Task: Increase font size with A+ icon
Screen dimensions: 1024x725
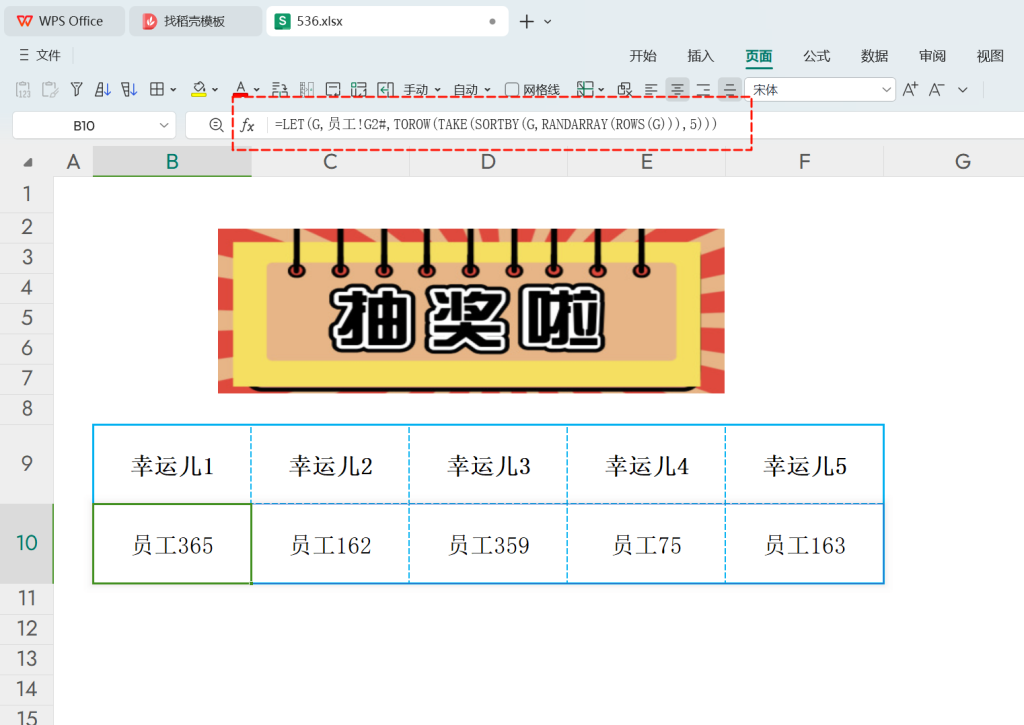Action: (910, 89)
